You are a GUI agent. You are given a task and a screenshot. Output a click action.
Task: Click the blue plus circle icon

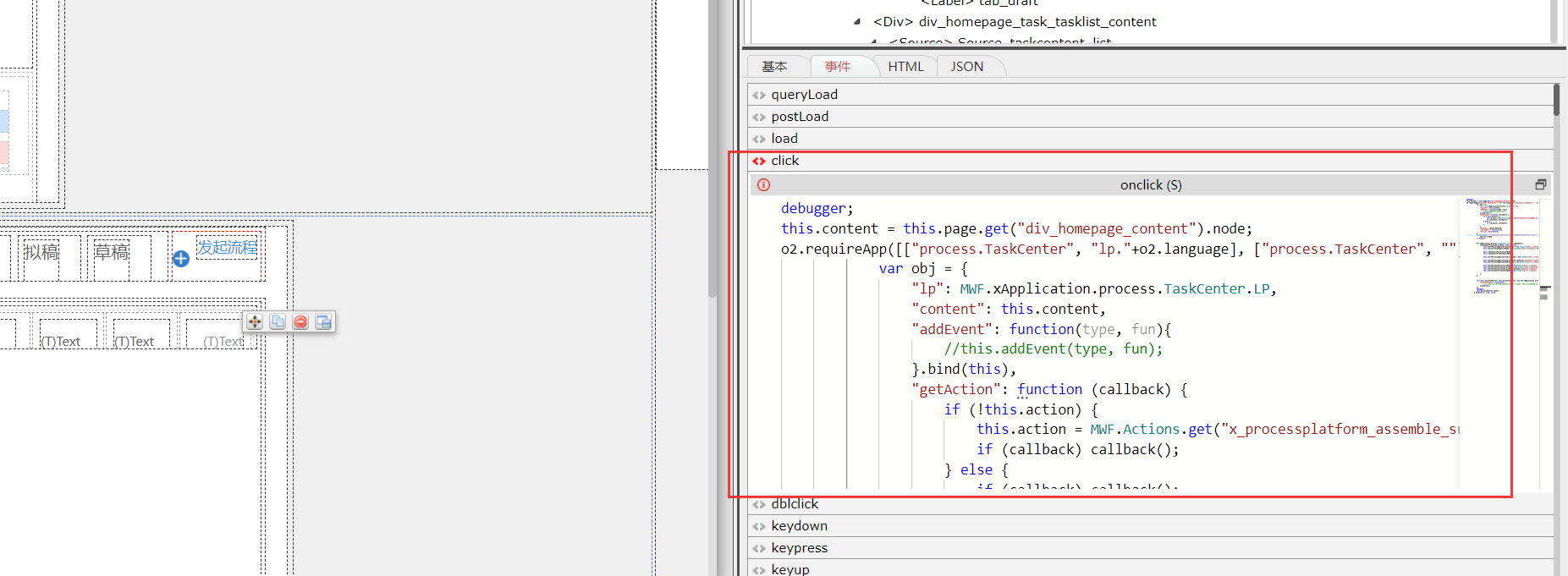[180, 259]
